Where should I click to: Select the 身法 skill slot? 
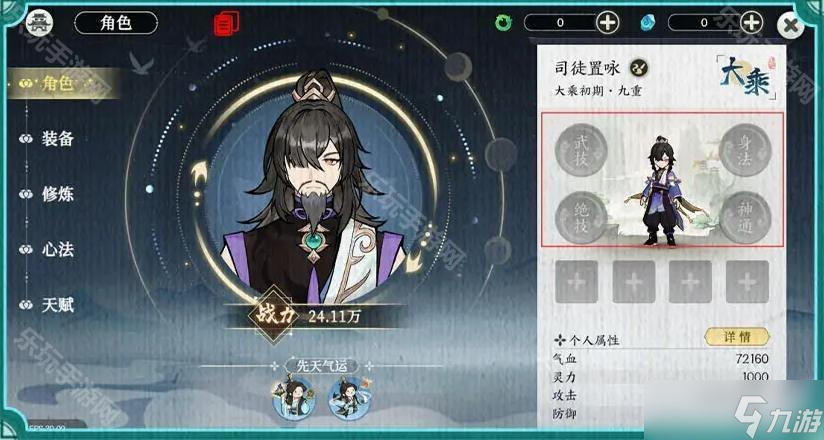click(745, 150)
